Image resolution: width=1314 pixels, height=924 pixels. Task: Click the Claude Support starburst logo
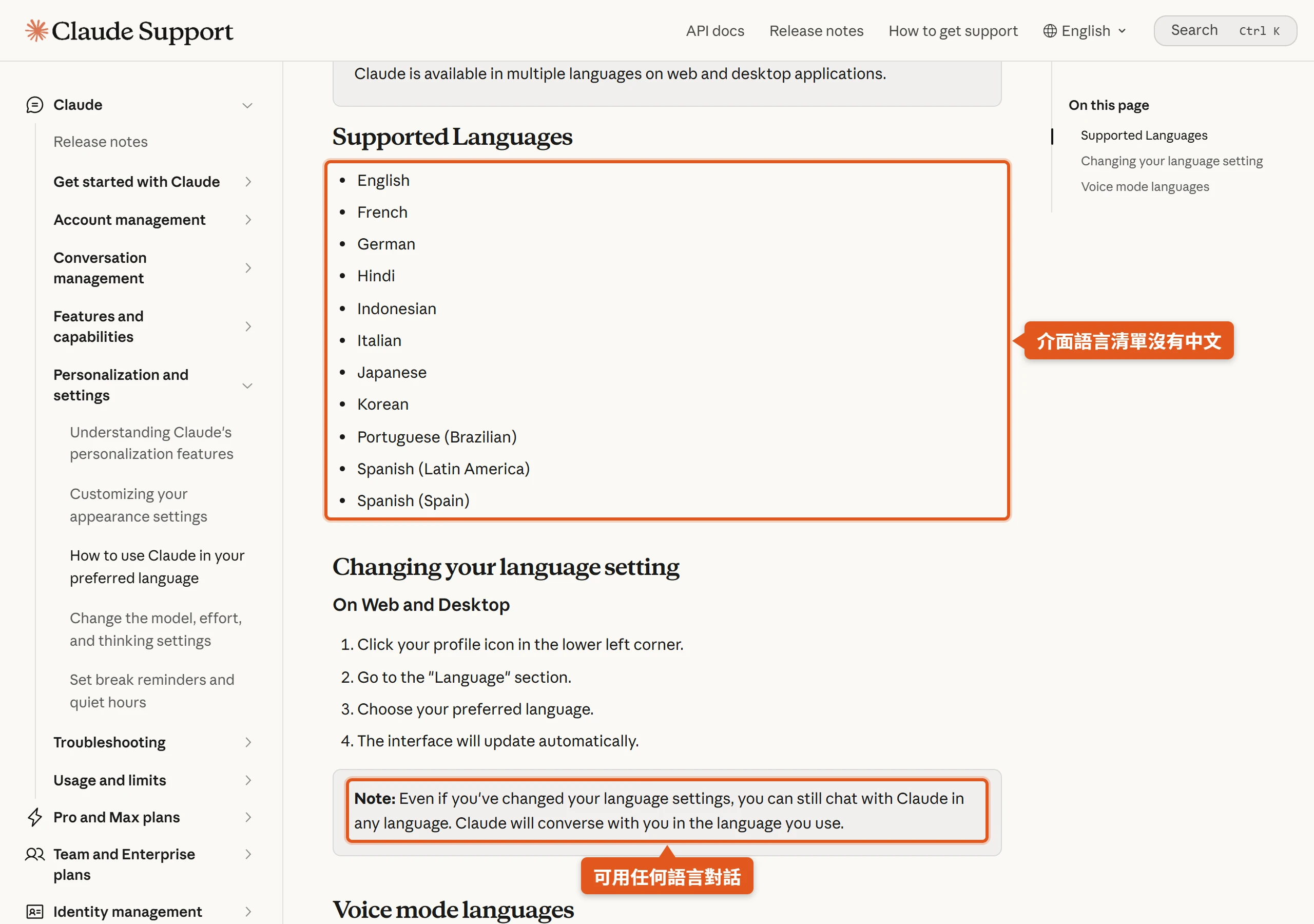(x=36, y=31)
